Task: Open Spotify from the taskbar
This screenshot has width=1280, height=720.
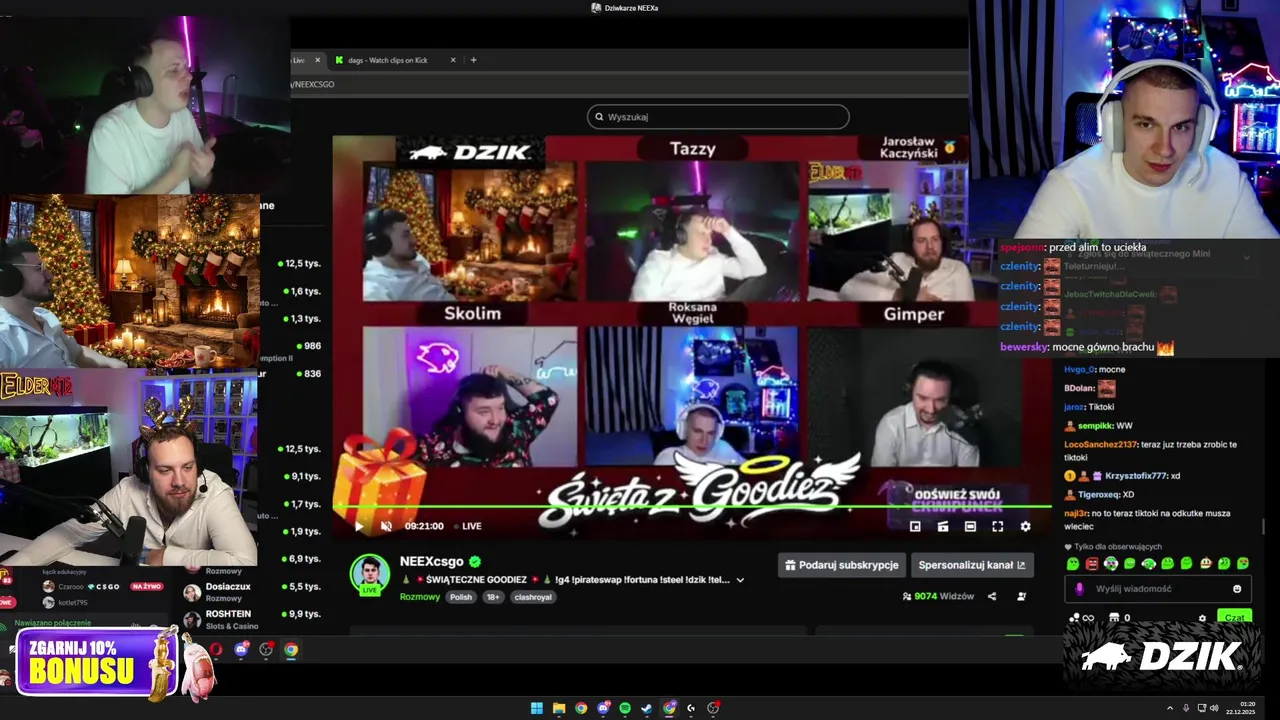Action: point(625,708)
